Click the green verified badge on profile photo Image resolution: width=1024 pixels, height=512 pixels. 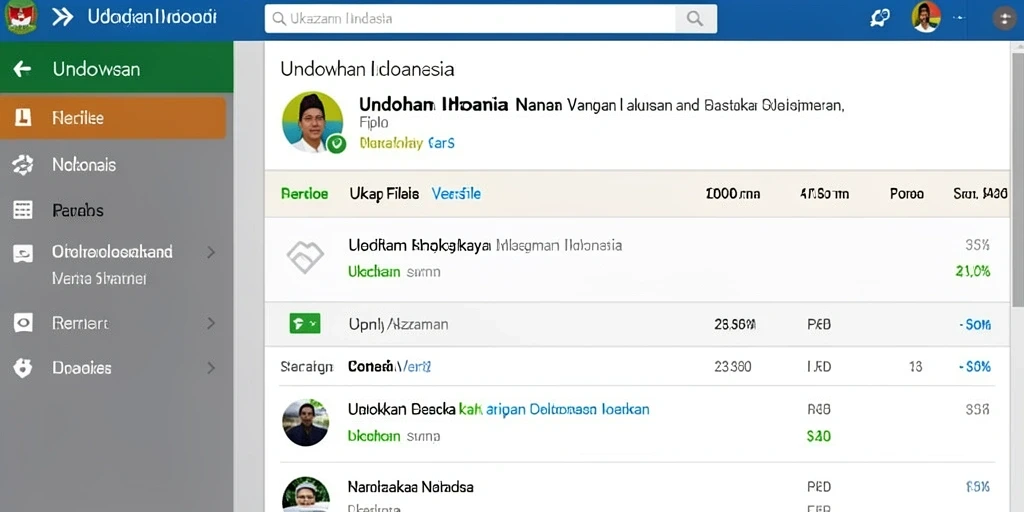[336, 143]
